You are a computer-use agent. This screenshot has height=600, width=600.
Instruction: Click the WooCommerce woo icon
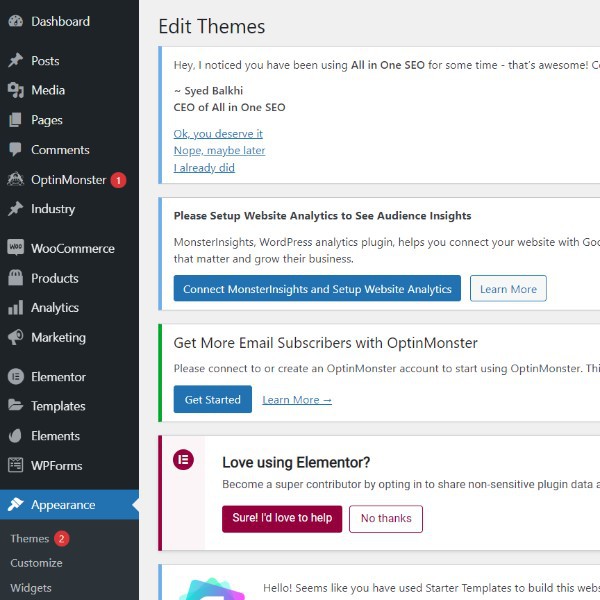16,248
